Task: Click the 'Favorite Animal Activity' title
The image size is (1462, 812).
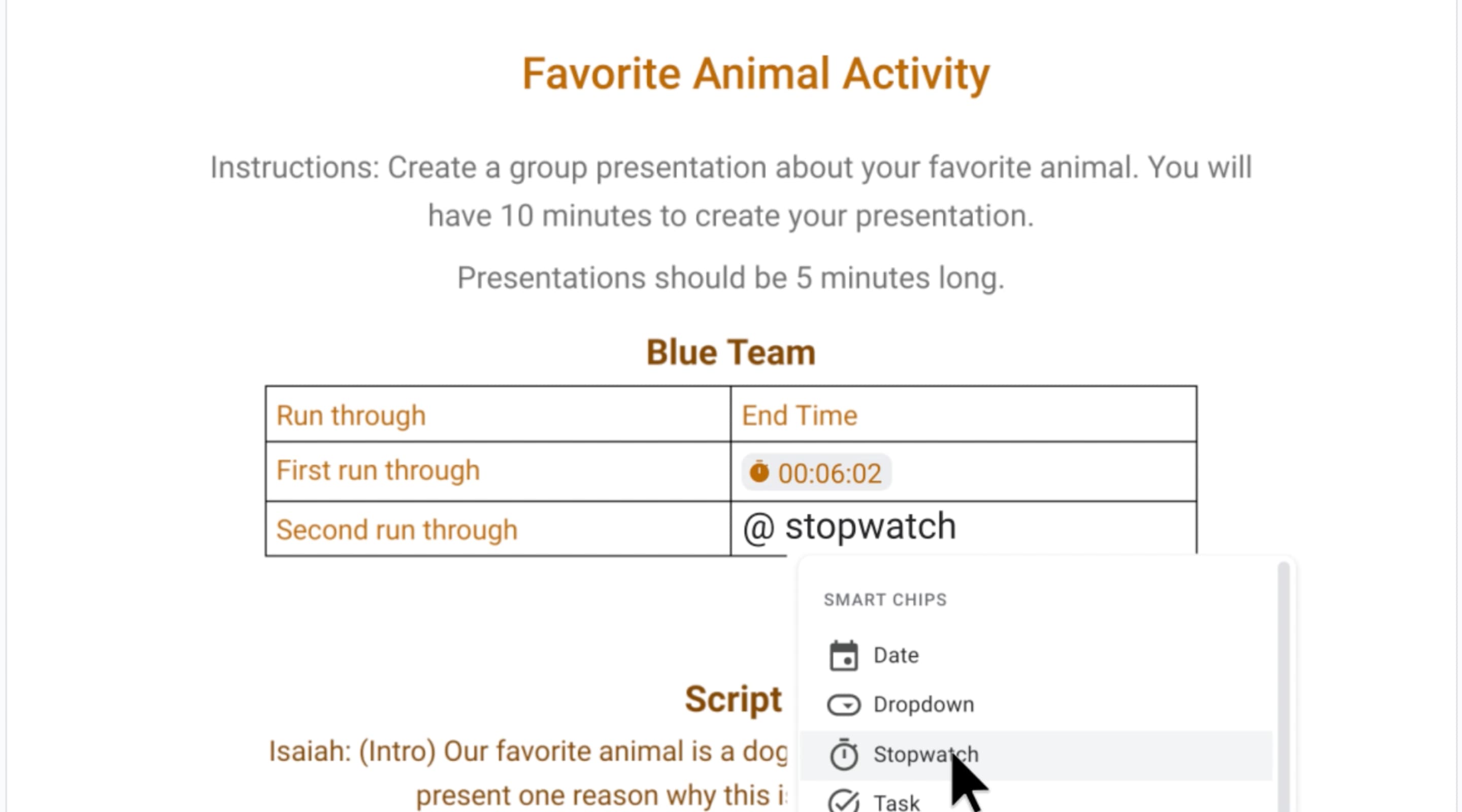Action: (755, 74)
